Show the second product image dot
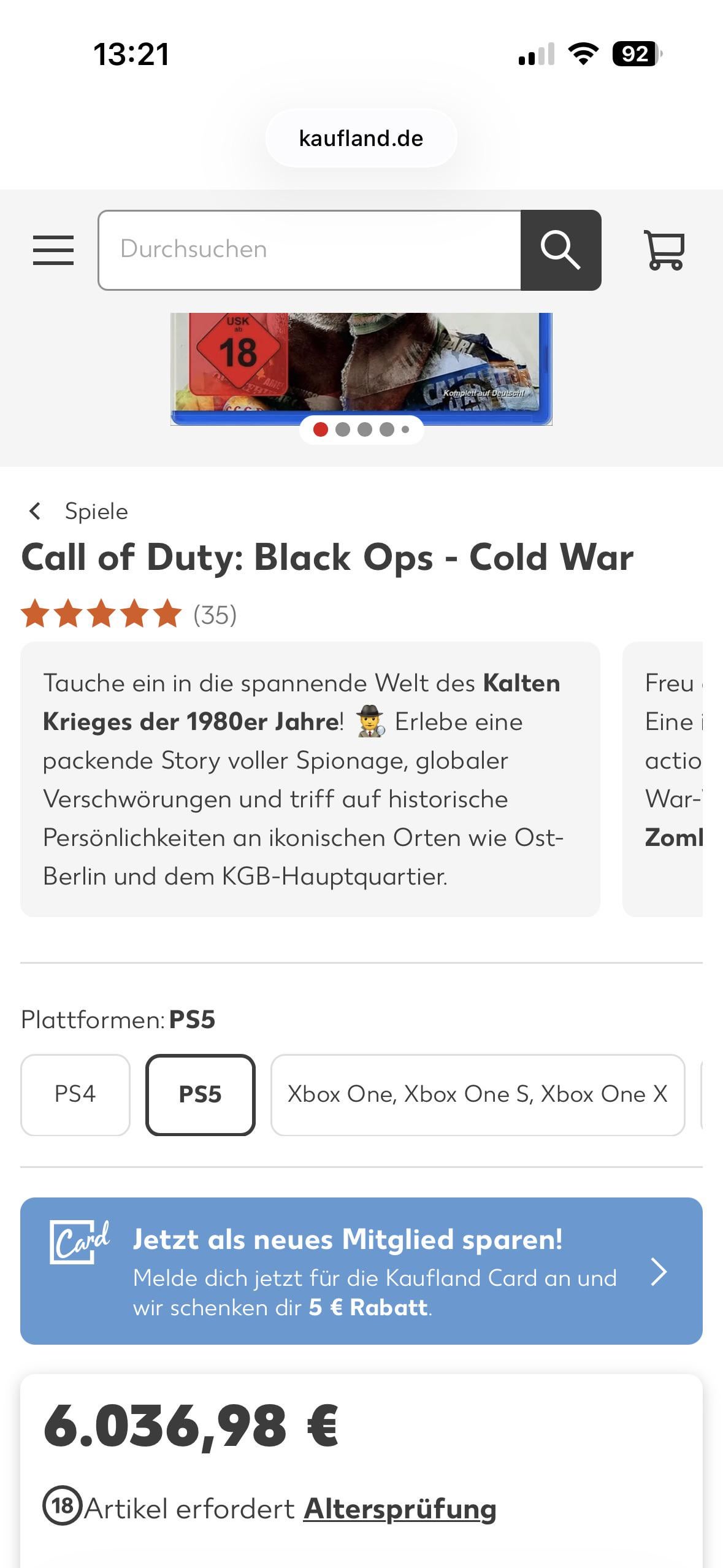Viewport: 723px width, 1568px height. [x=343, y=429]
